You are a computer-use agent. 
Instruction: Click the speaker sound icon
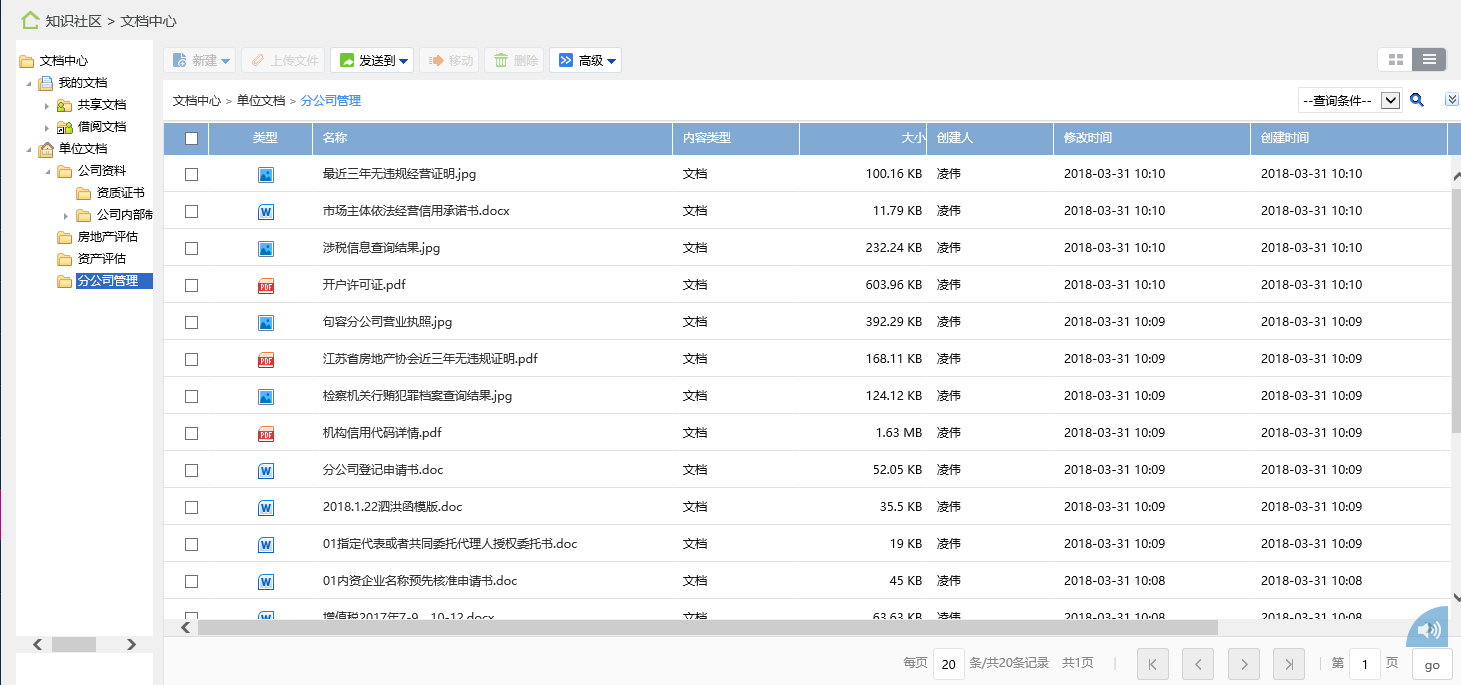click(x=1429, y=629)
